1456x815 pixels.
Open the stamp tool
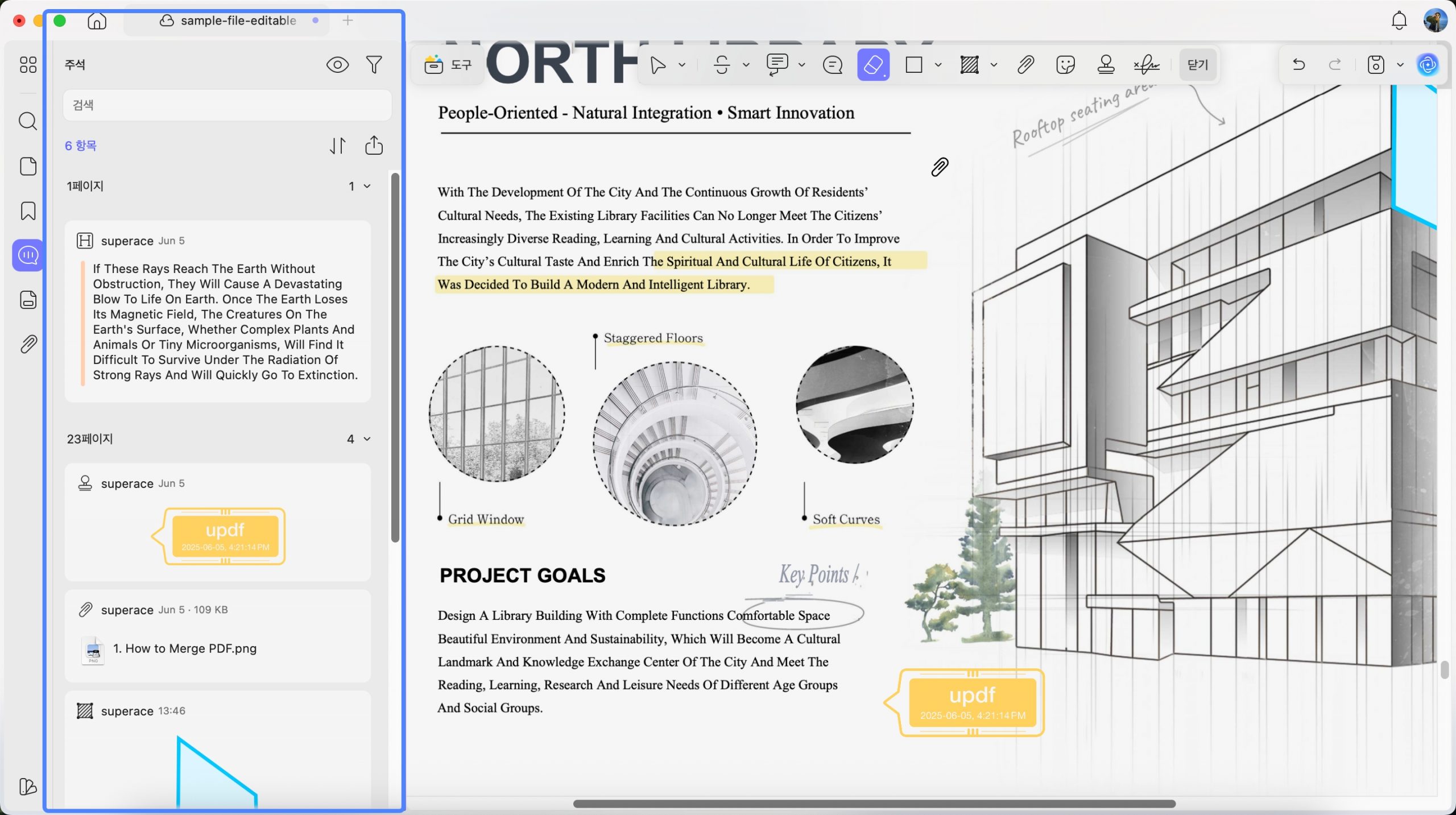[1106, 65]
